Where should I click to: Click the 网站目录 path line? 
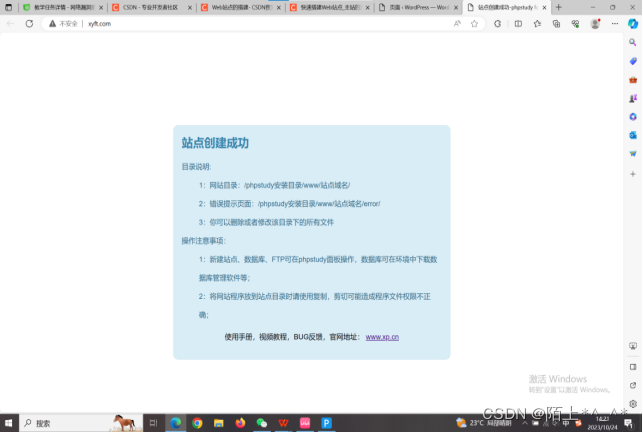tap(274, 185)
